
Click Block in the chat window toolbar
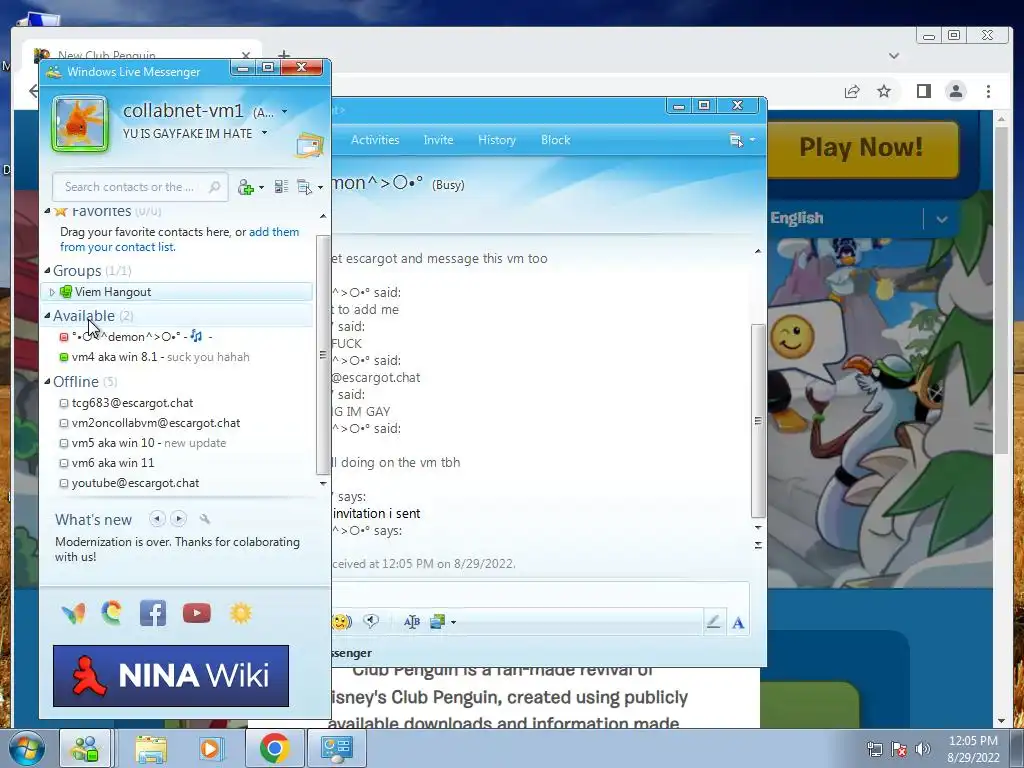pos(556,140)
